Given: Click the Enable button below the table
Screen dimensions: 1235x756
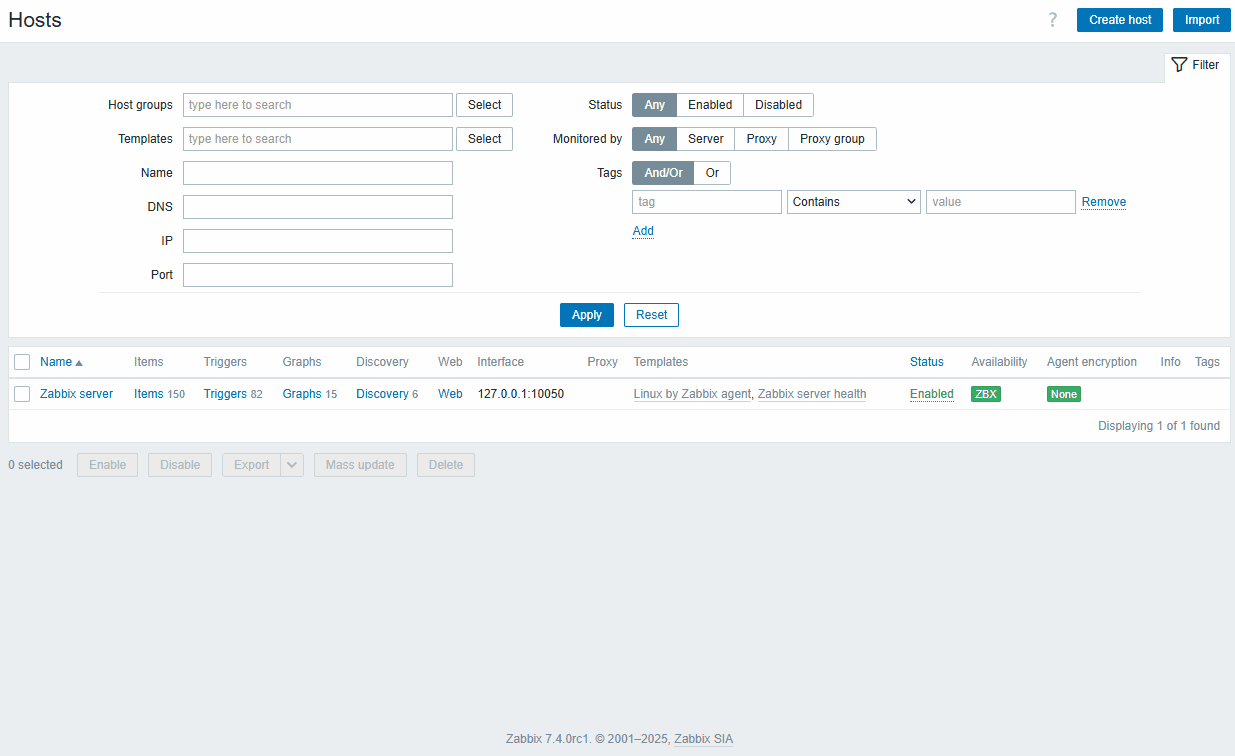Looking at the screenshot, I should tap(107, 465).
